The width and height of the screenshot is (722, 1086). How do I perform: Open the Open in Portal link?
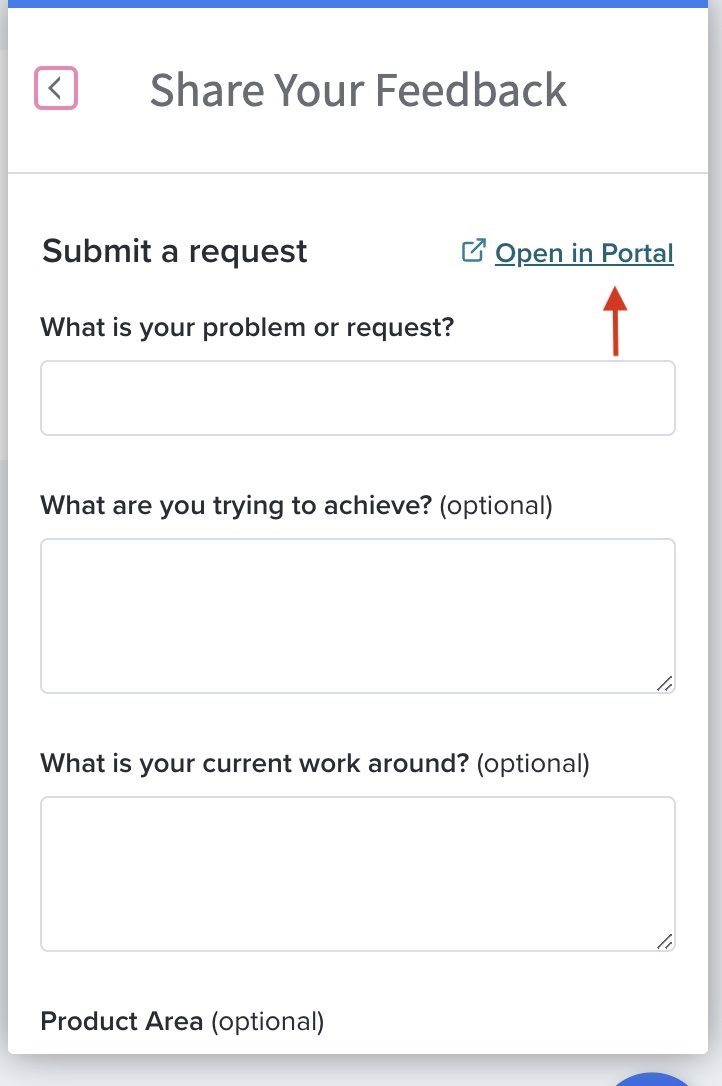pyautogui.click(x=584, y=253)
